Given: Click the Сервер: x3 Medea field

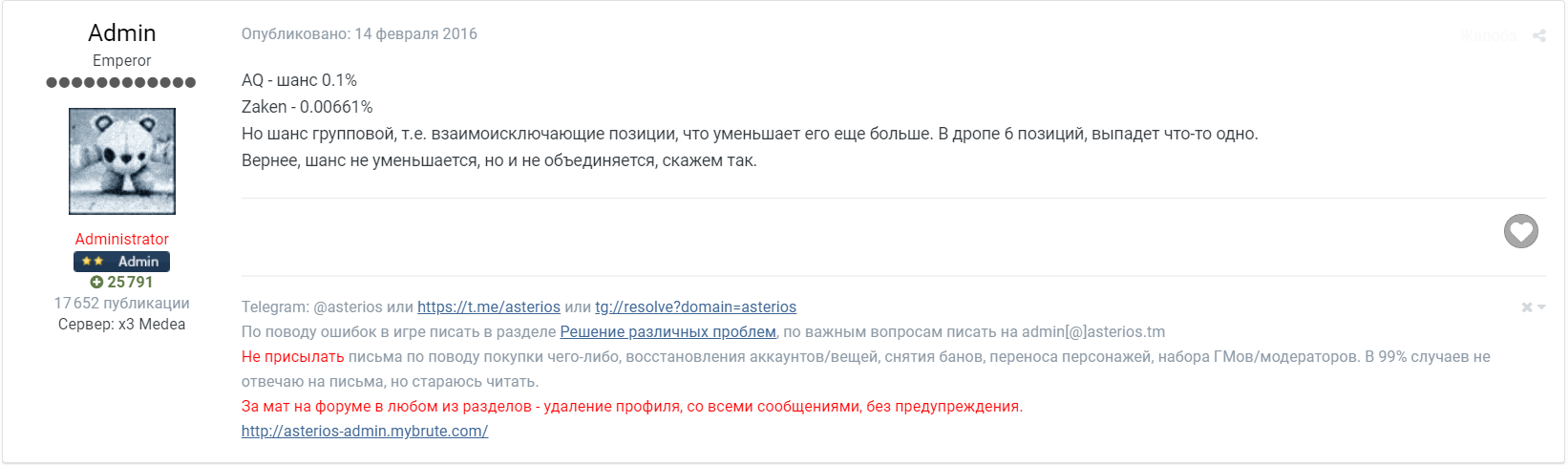Looking at the screenshot, I should point(122,325).
